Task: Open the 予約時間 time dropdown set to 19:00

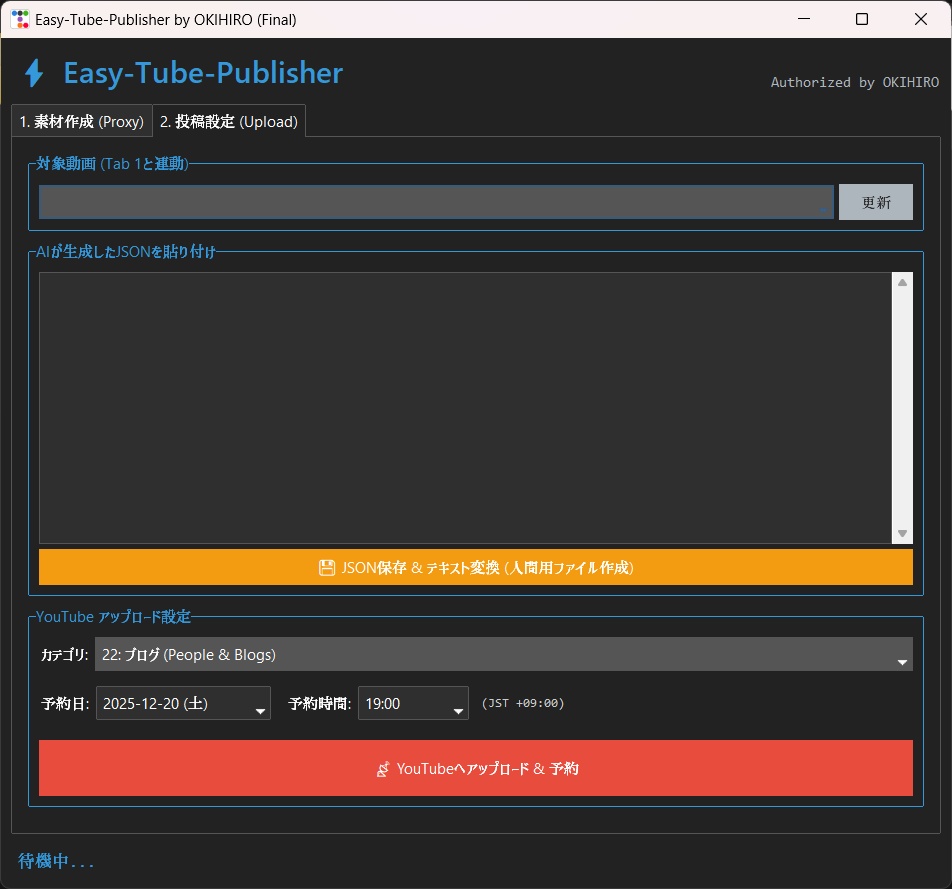Action: 453,703
